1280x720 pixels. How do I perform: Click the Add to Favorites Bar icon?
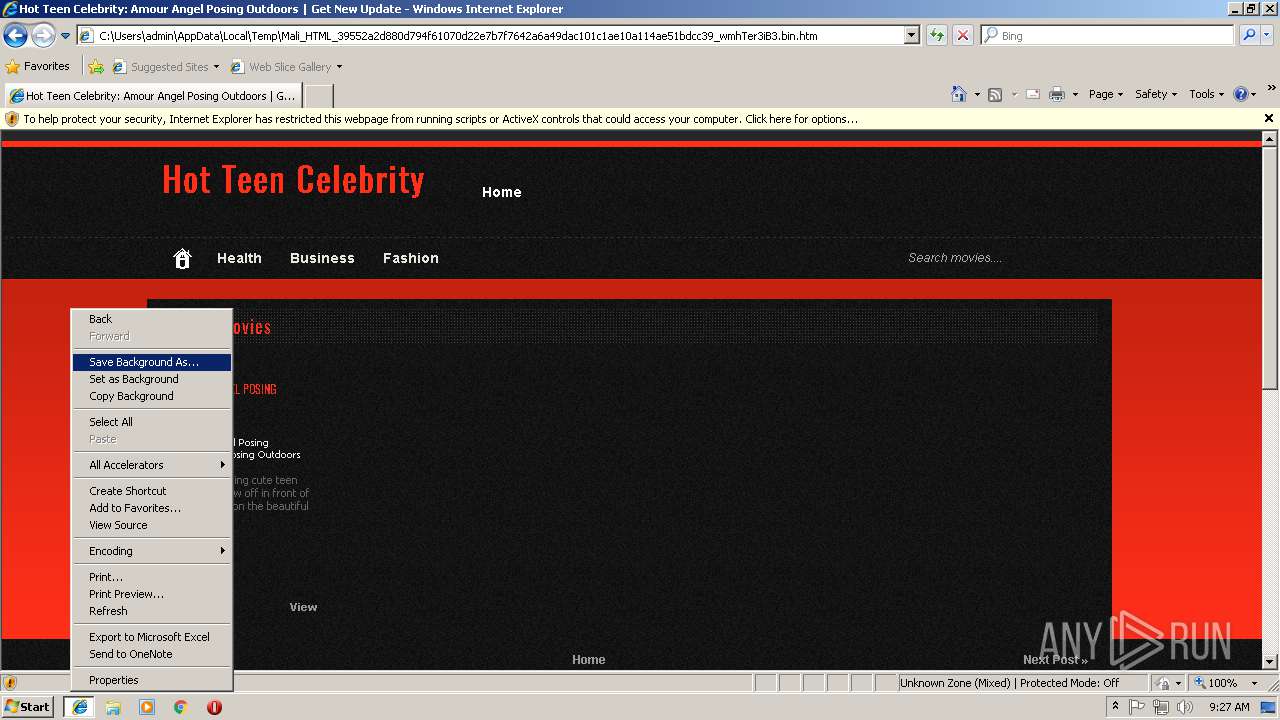[96, 67]
